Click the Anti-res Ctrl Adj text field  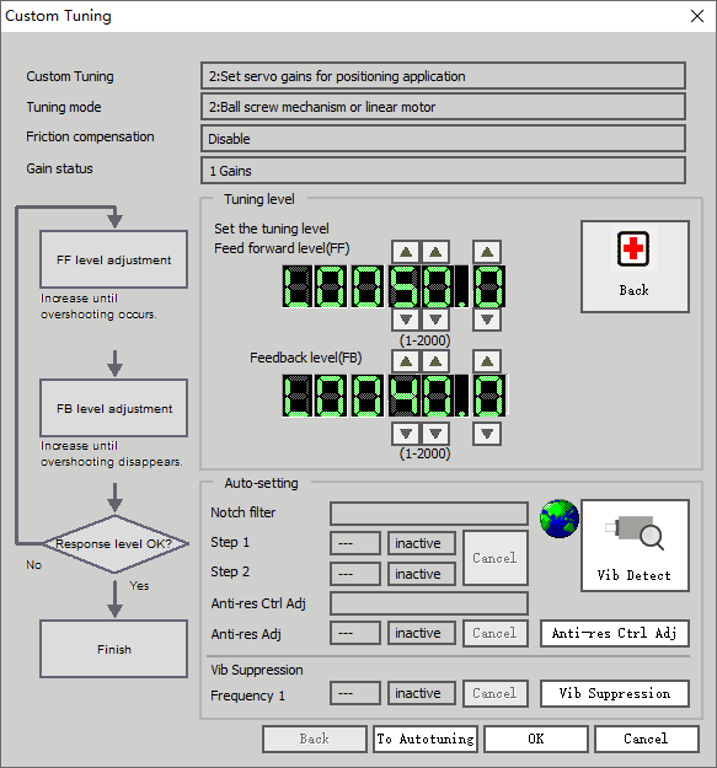[429, 603]
